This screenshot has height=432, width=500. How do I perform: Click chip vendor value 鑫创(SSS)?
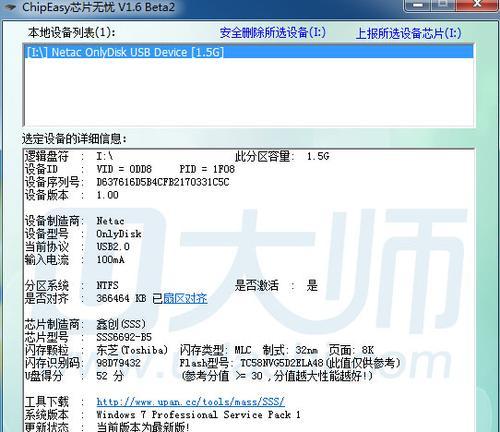(x=121, y=324)
